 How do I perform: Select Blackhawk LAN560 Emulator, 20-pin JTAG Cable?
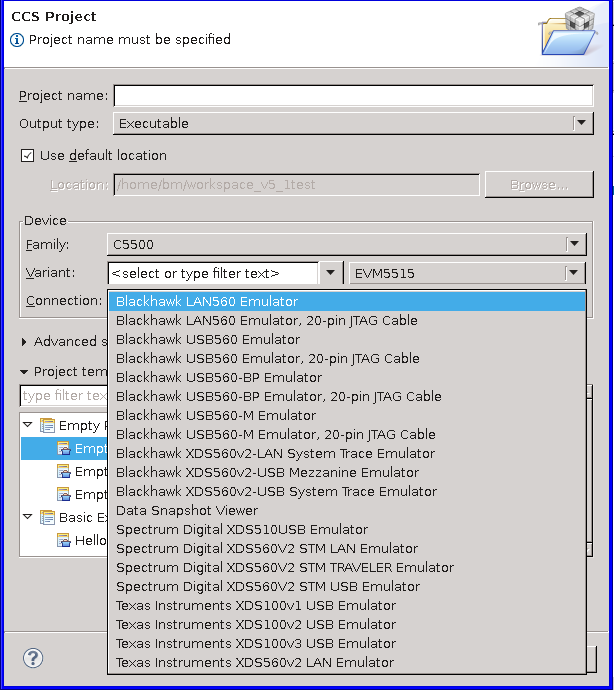(x=347, y=320)
